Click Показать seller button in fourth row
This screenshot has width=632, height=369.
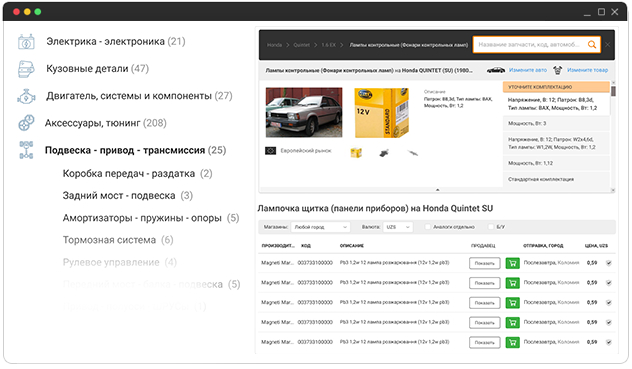tap(484, 323)
